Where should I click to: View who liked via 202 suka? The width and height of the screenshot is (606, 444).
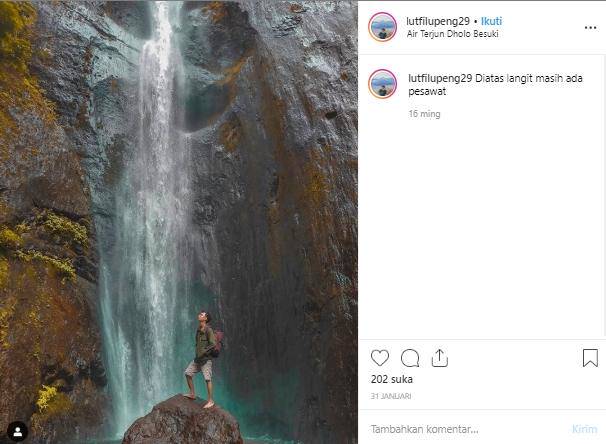[x=392, y=380]
